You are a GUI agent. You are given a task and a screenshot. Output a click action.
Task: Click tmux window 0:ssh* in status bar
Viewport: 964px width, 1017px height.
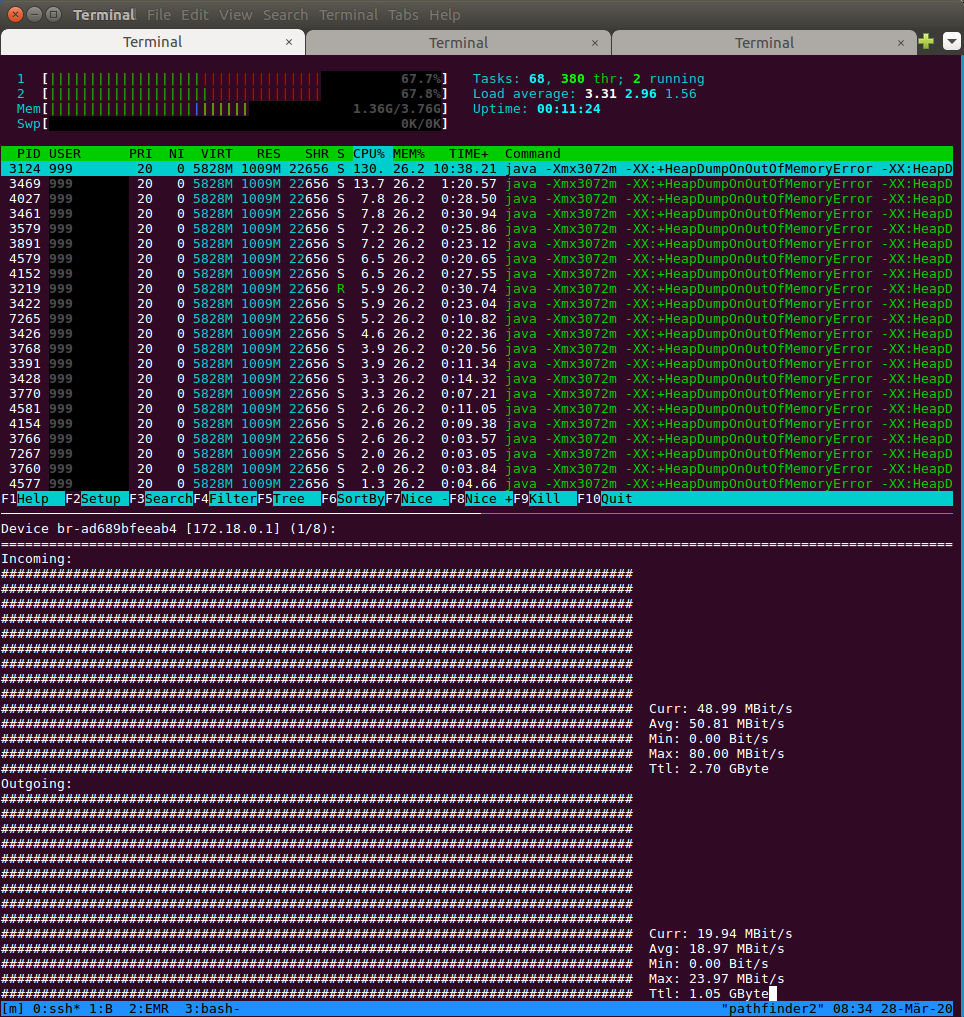coord(56,1009)
